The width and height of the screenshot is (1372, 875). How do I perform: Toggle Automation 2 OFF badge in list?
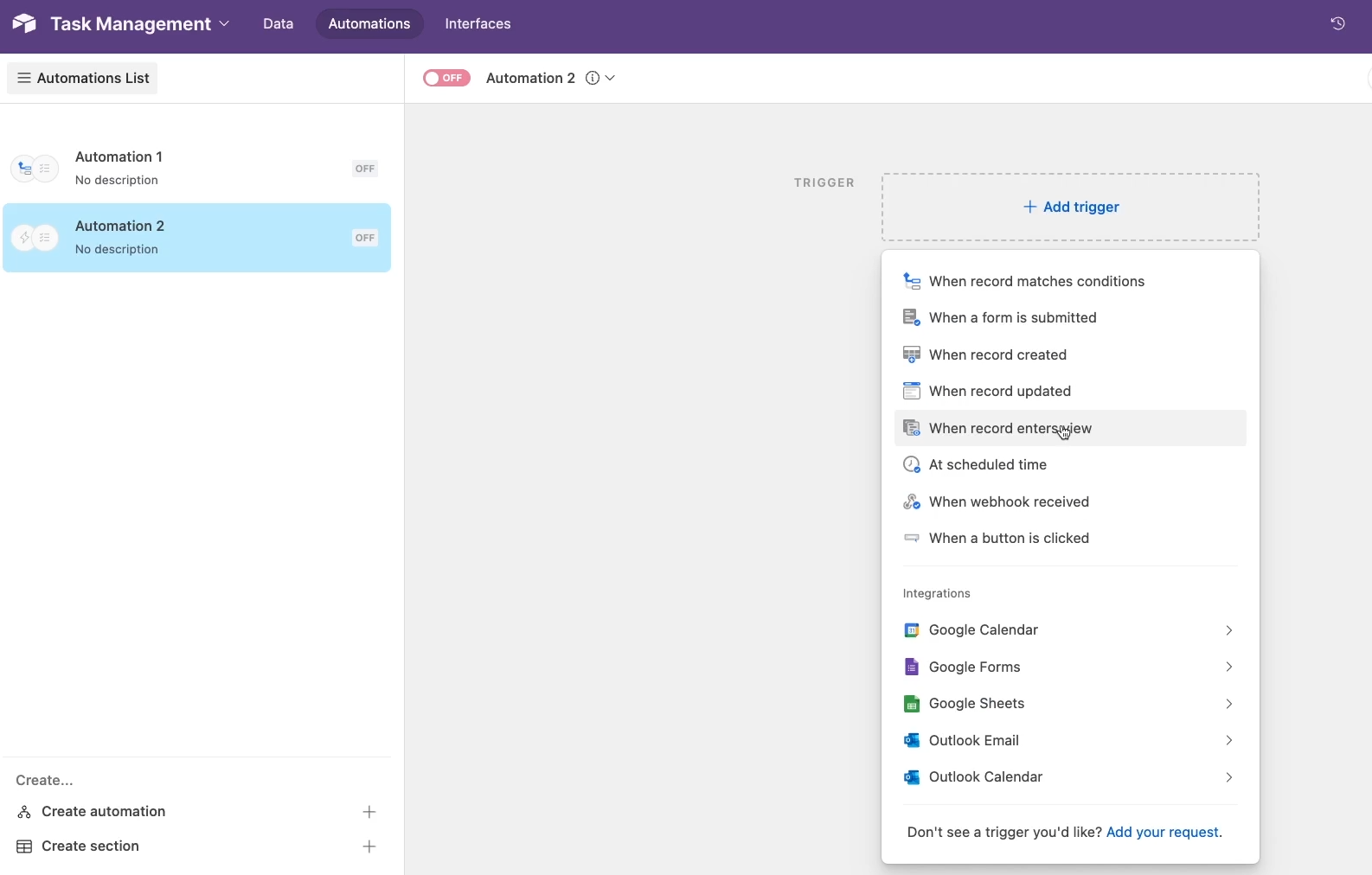(x=365, y=238)
